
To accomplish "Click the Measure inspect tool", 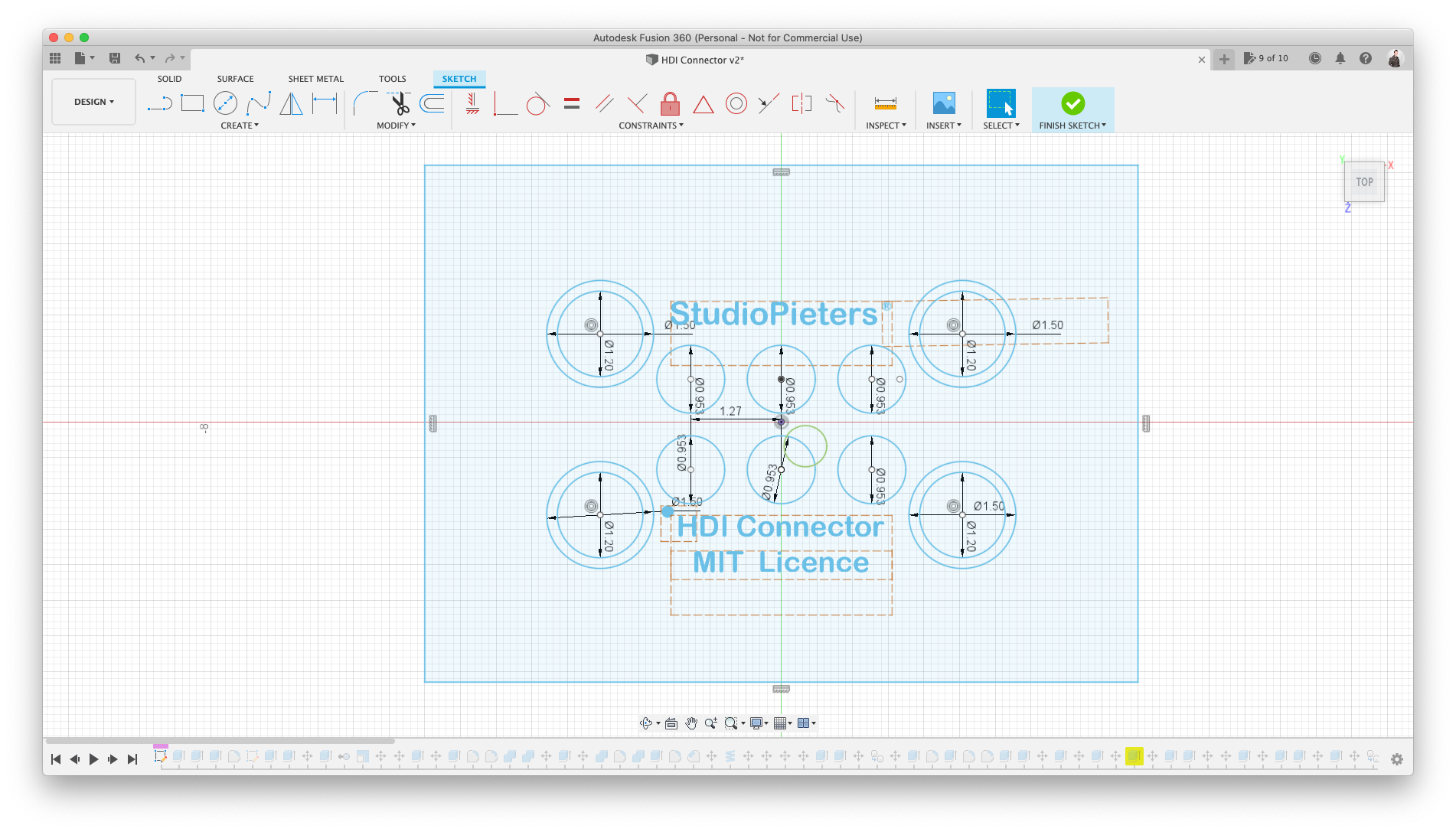I will [886, 103].
